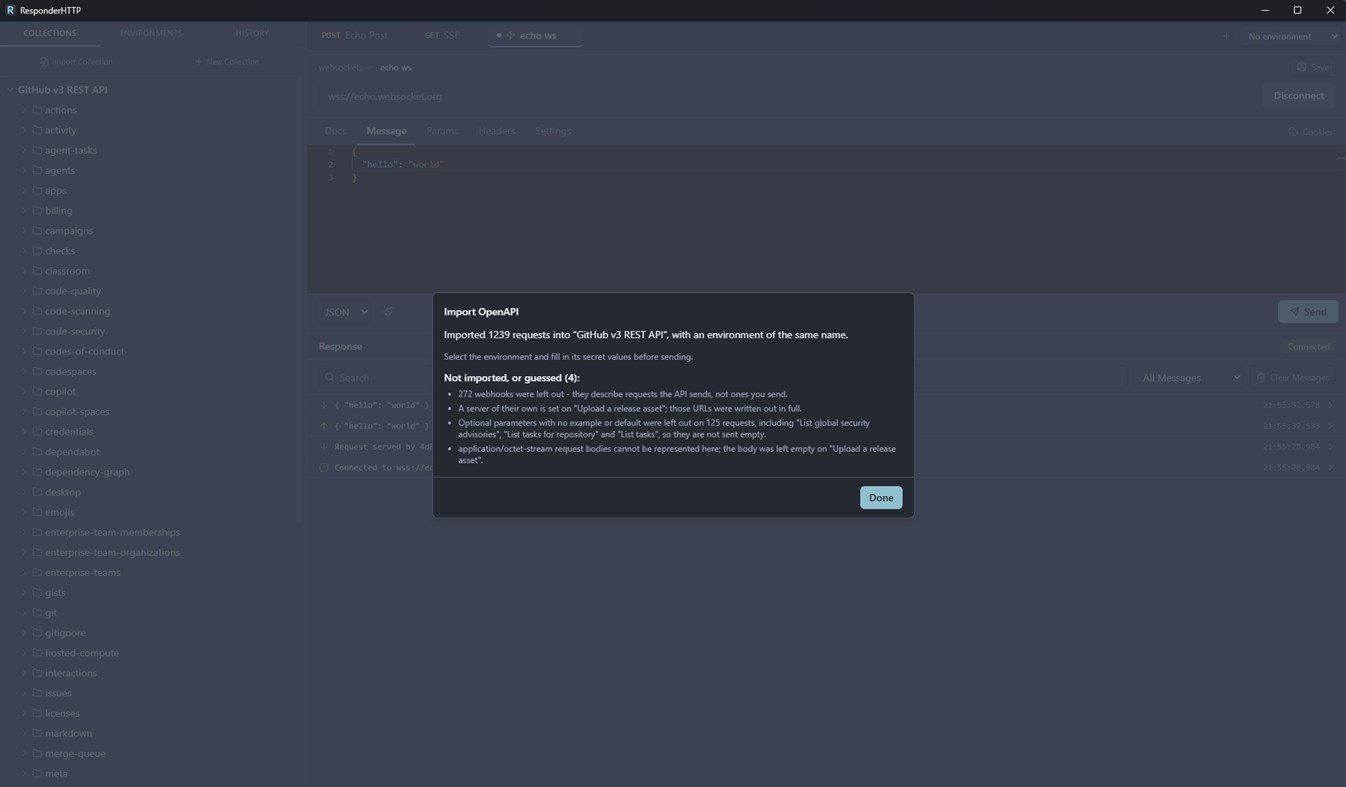Click the folder icon for markdown
The height and width of the screenshot is (787, 1346).
[37, 734]
